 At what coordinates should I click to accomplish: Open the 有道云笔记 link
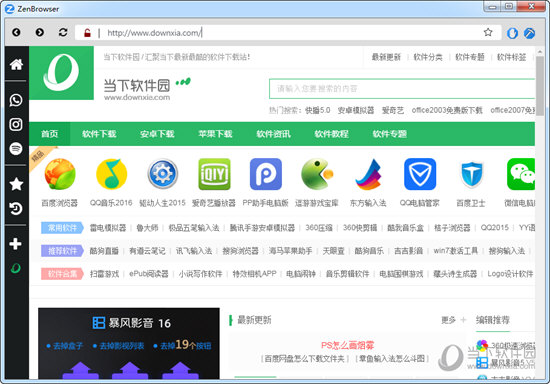point(147,251)
